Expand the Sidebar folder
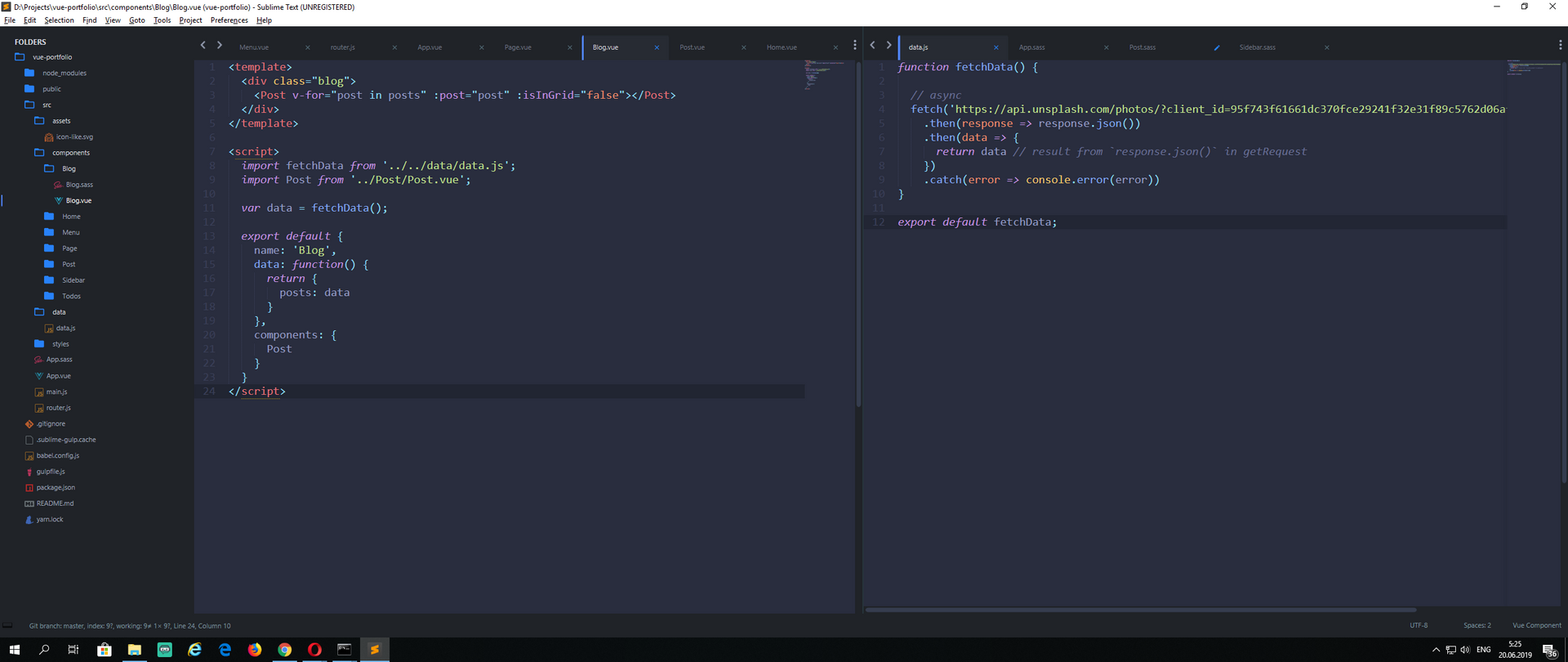 (x=49, y=280)
